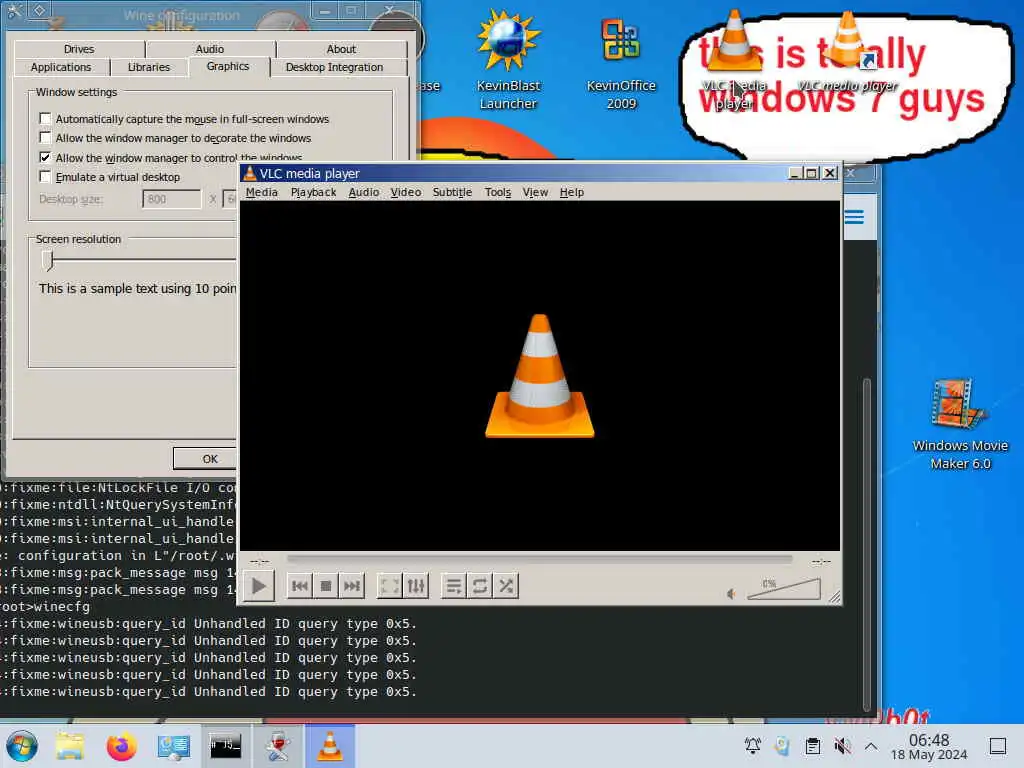This screenshot has height=768, width=1024.
Task: Open the computer settings taskbar icon
Action: coord(174,746)
